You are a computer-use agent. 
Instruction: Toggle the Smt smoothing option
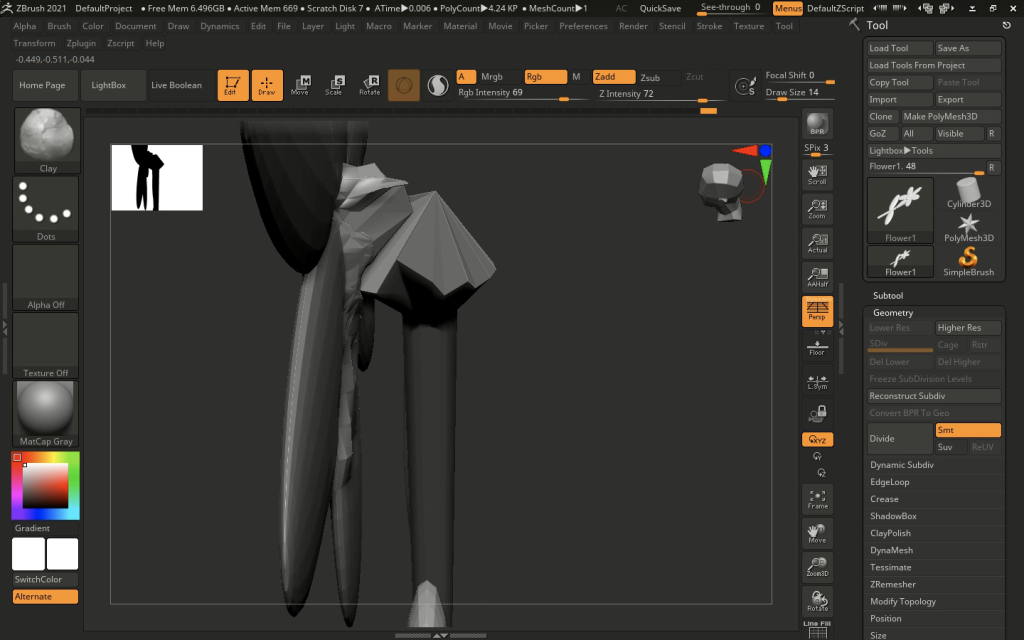coord(967,430)
